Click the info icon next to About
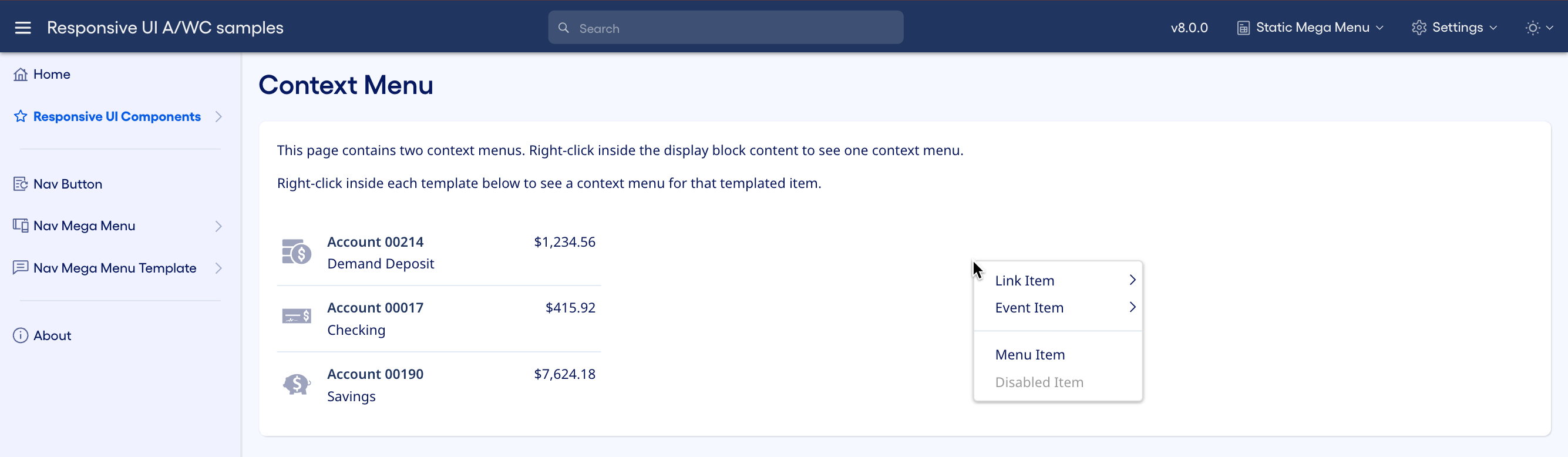This screenshot has width=1568, height=457. (19, 335)
